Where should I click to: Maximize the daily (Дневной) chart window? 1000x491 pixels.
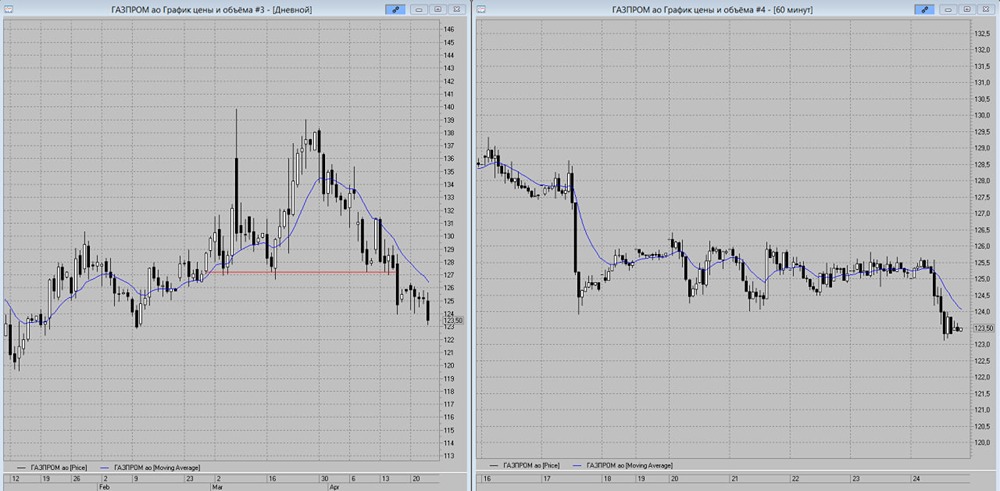(x=438, y=10)
